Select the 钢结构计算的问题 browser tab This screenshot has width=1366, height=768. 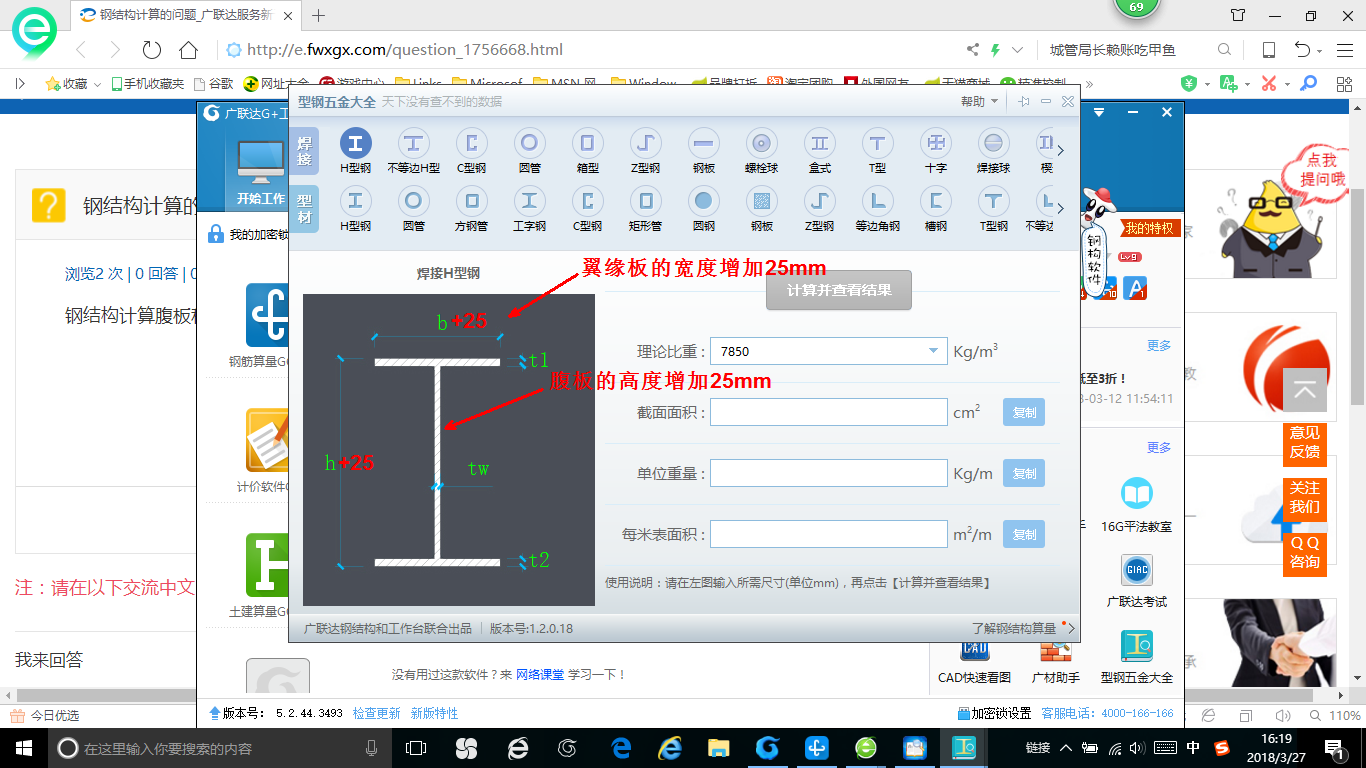[185, 15]
